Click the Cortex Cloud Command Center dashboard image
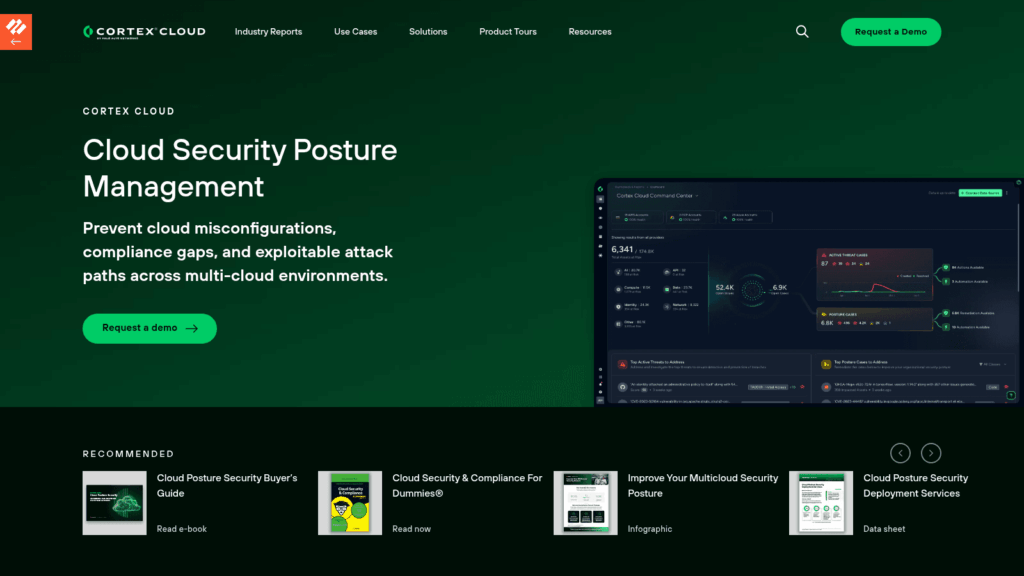This screenshot has height=576, width=1024. tap(808, 293)
